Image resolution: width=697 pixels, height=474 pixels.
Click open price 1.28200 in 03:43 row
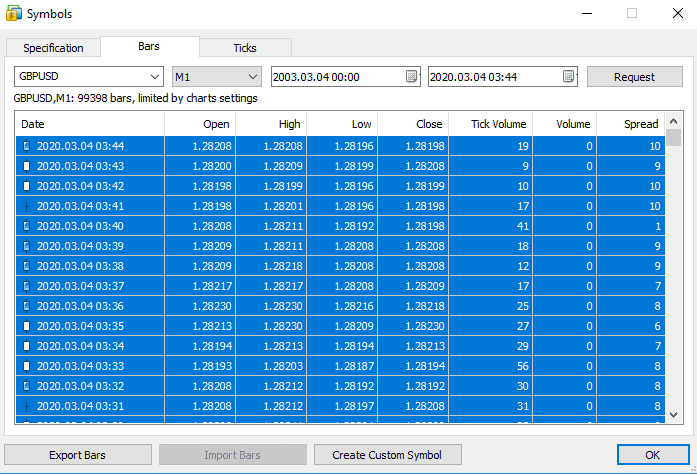point(212,166)
